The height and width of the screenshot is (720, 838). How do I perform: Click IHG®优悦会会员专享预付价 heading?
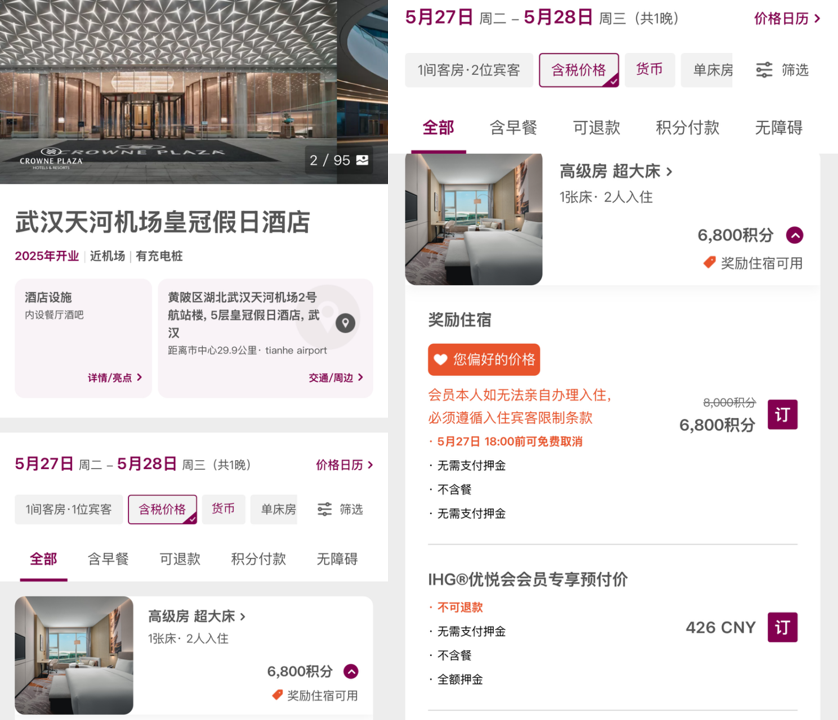527,579
